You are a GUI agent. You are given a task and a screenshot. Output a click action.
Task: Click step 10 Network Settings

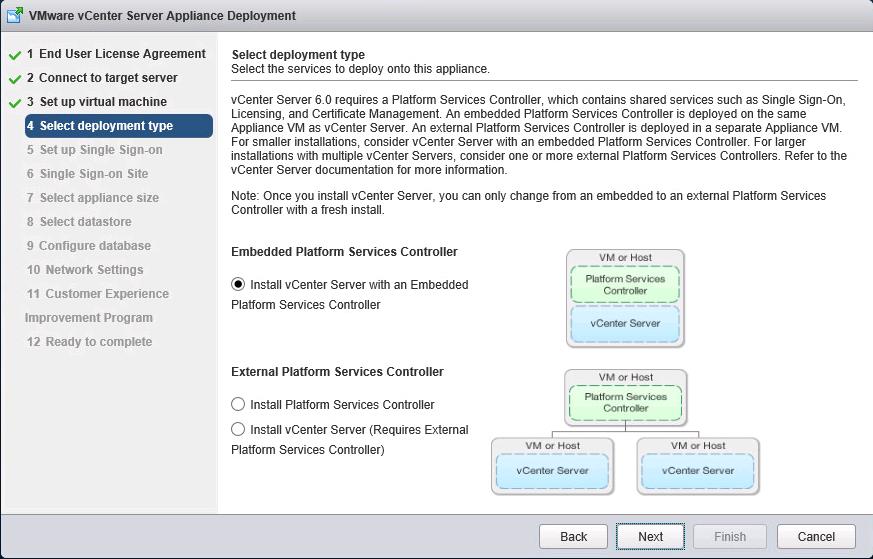91,270
